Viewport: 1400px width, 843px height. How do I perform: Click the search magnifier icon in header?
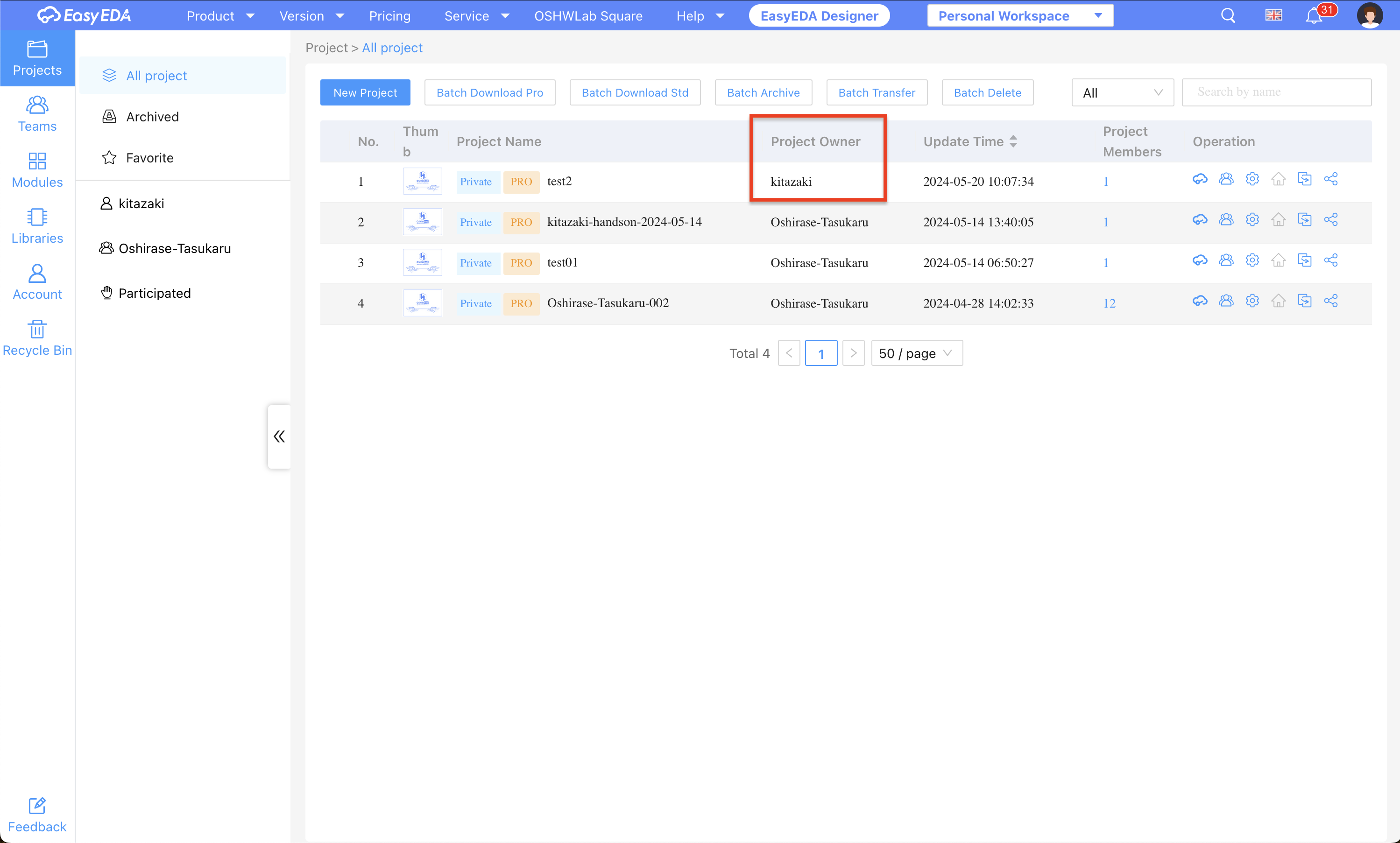tap(1228, 16)
